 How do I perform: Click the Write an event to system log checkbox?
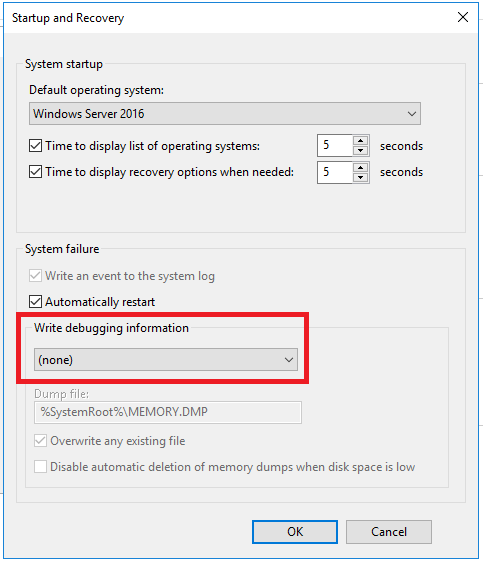click(35, 276)
